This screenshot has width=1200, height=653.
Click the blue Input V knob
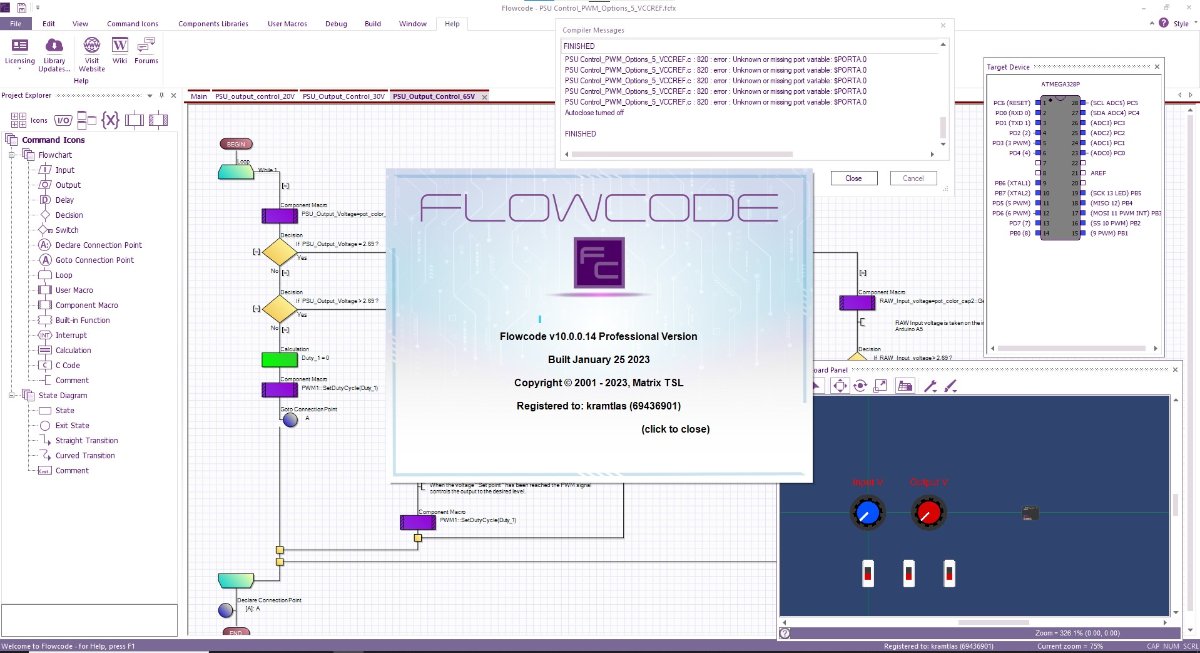point(868,514)
